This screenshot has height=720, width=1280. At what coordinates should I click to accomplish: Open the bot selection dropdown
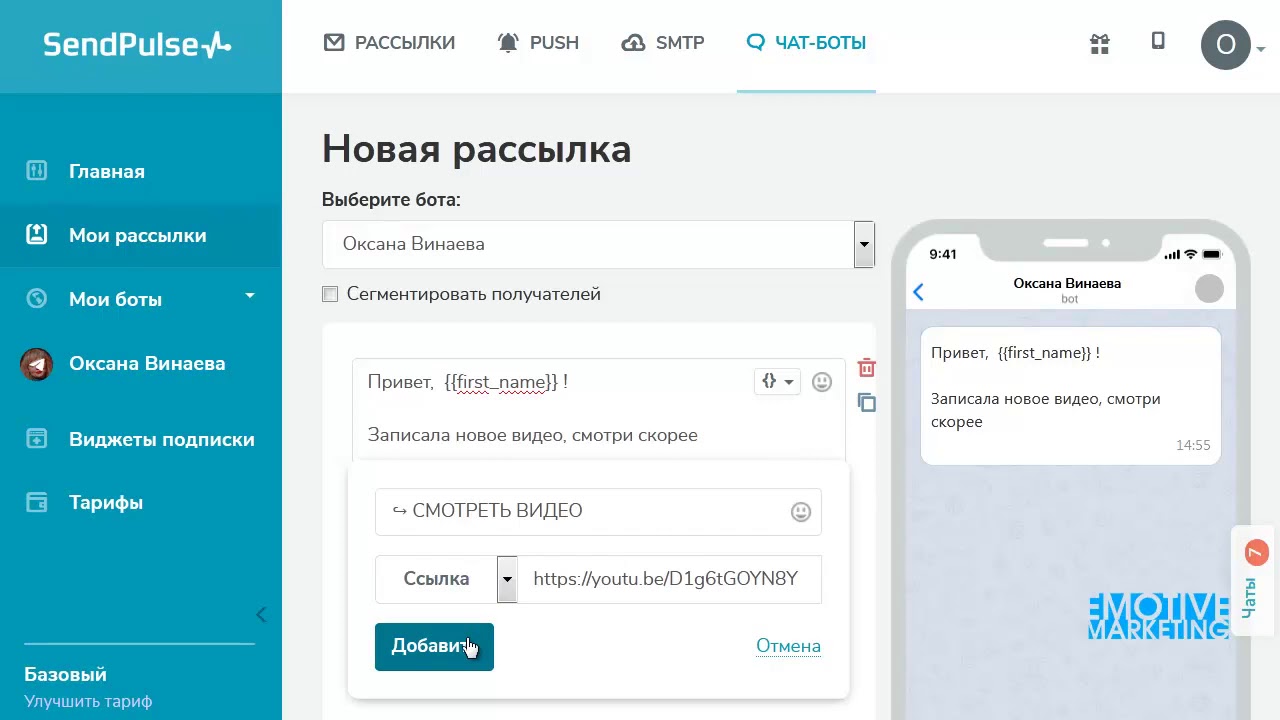(x=598, y=244)
